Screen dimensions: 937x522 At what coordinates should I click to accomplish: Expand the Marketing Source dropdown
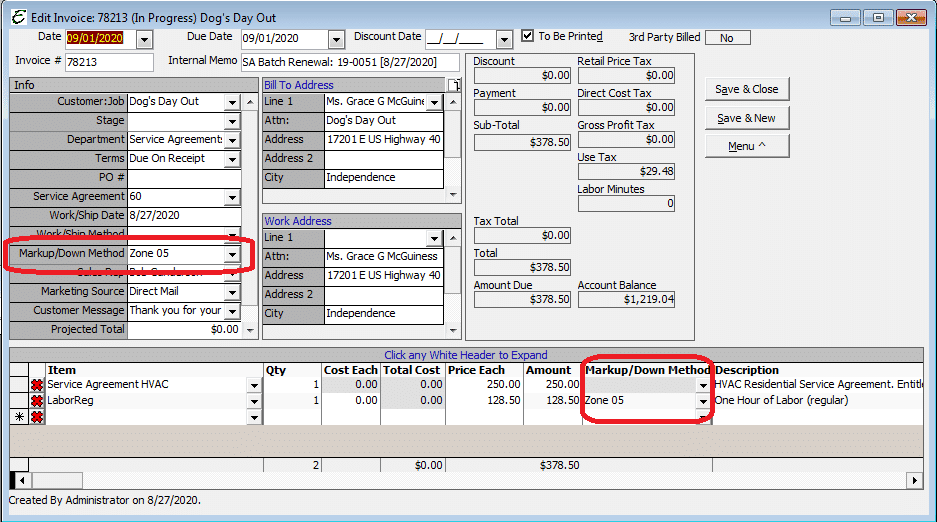pos(232,293)
